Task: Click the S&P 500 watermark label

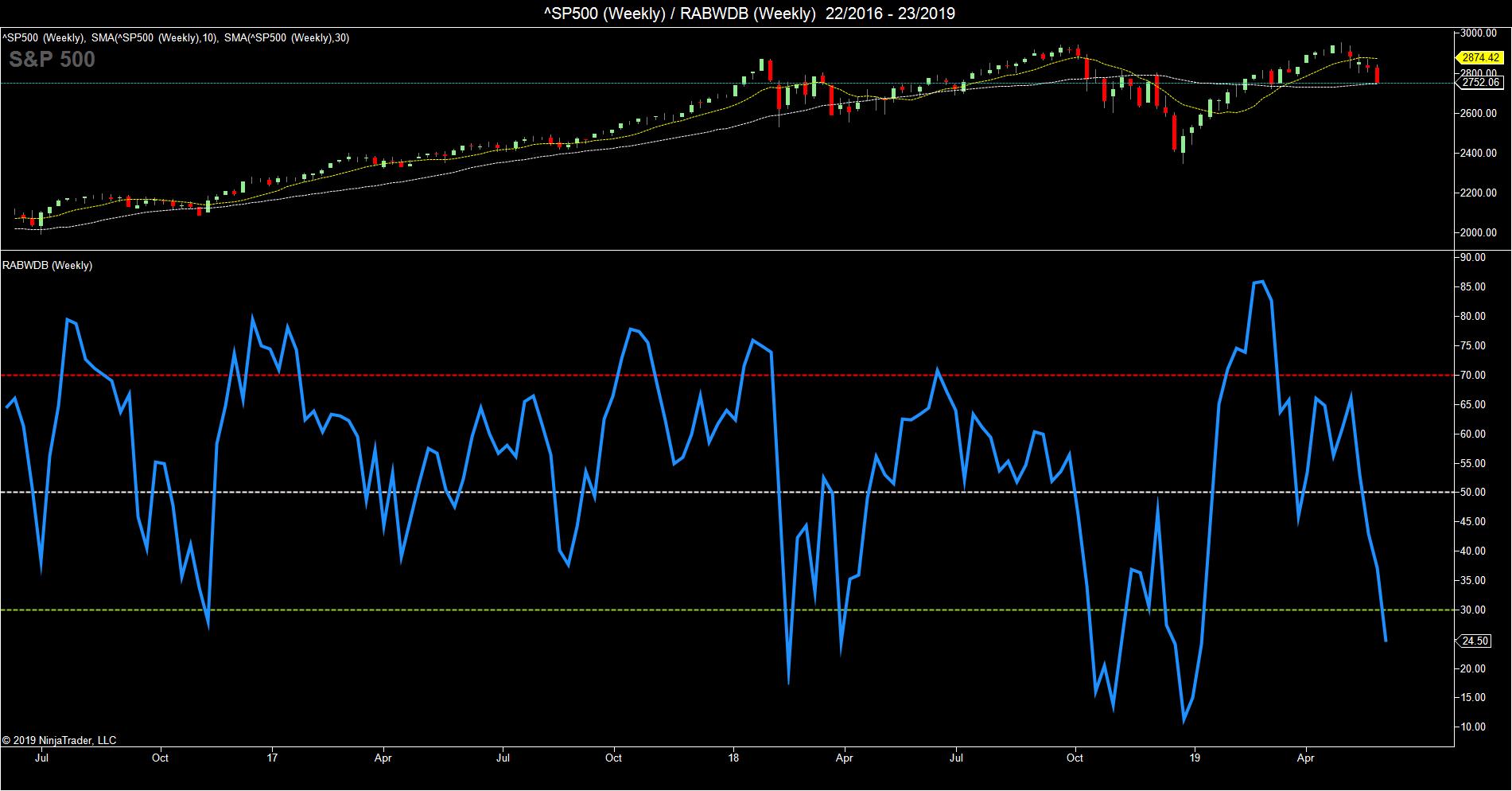Action: (x=52, y=60)
